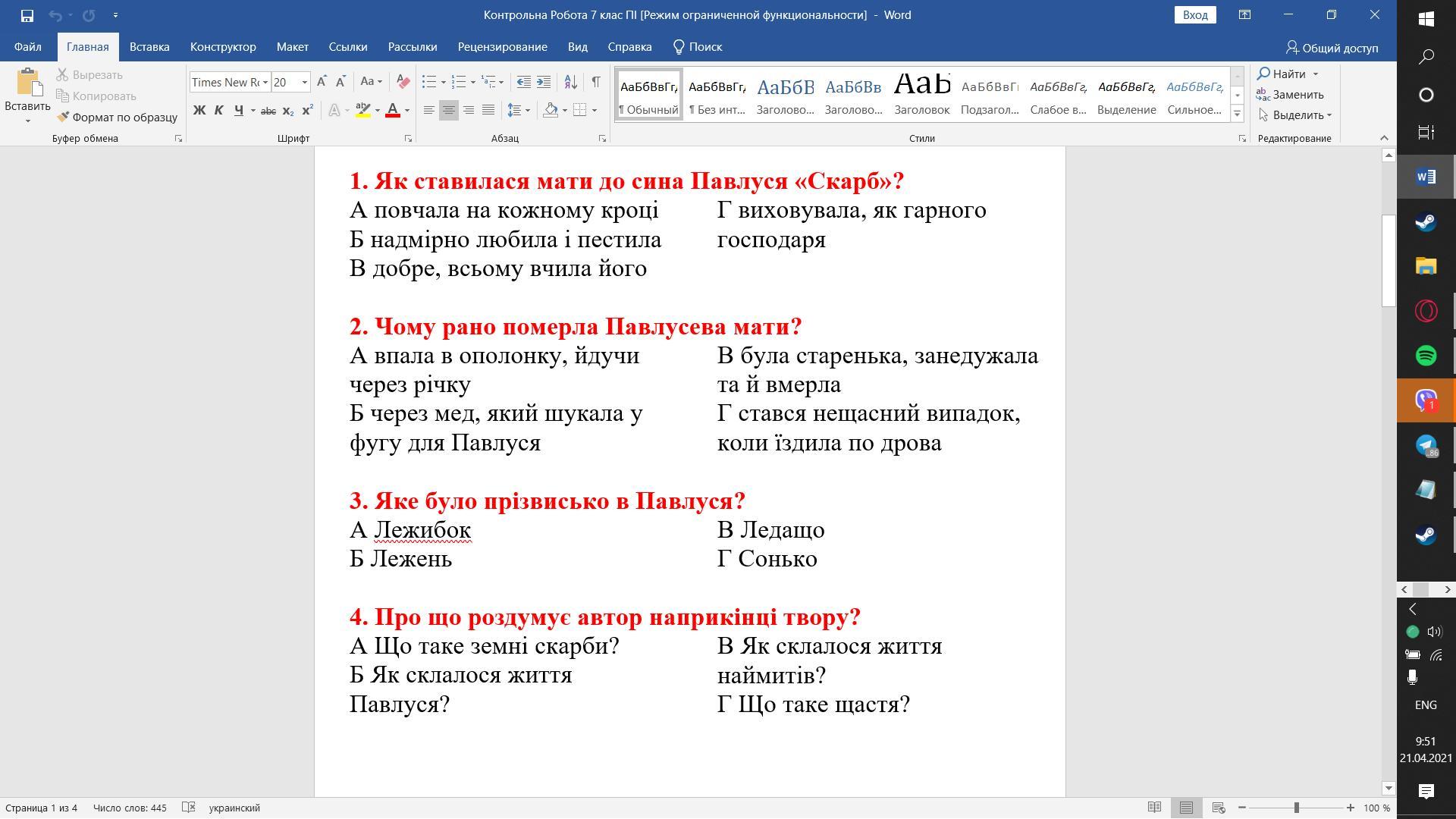This screenshot has height=819, width=1456.
Task: Expand the Styles gallery
Action: click(1237, 114)
